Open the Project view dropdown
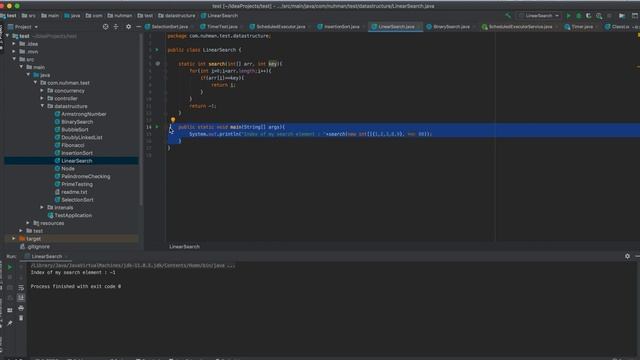Viewport: 640px width, 360px height. click(23, 27)
